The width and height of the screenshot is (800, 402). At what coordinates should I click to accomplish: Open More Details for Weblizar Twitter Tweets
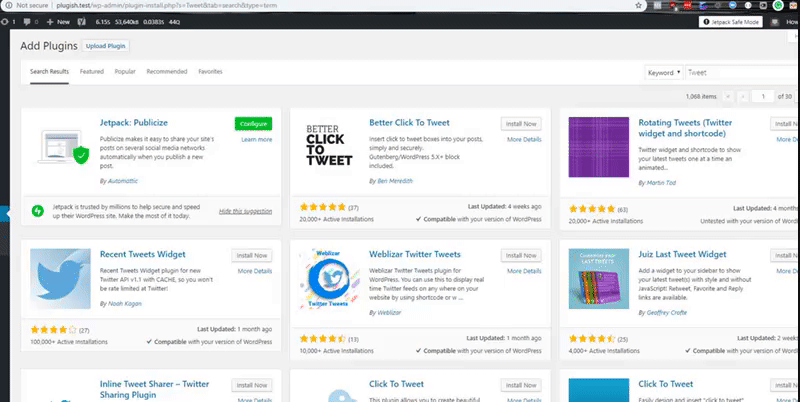point(524,271)
